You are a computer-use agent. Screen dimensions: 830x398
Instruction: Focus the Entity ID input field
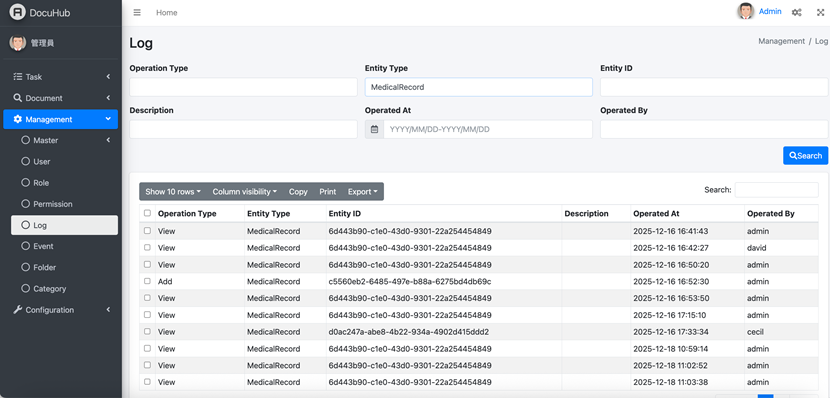(x=714, y=87)
